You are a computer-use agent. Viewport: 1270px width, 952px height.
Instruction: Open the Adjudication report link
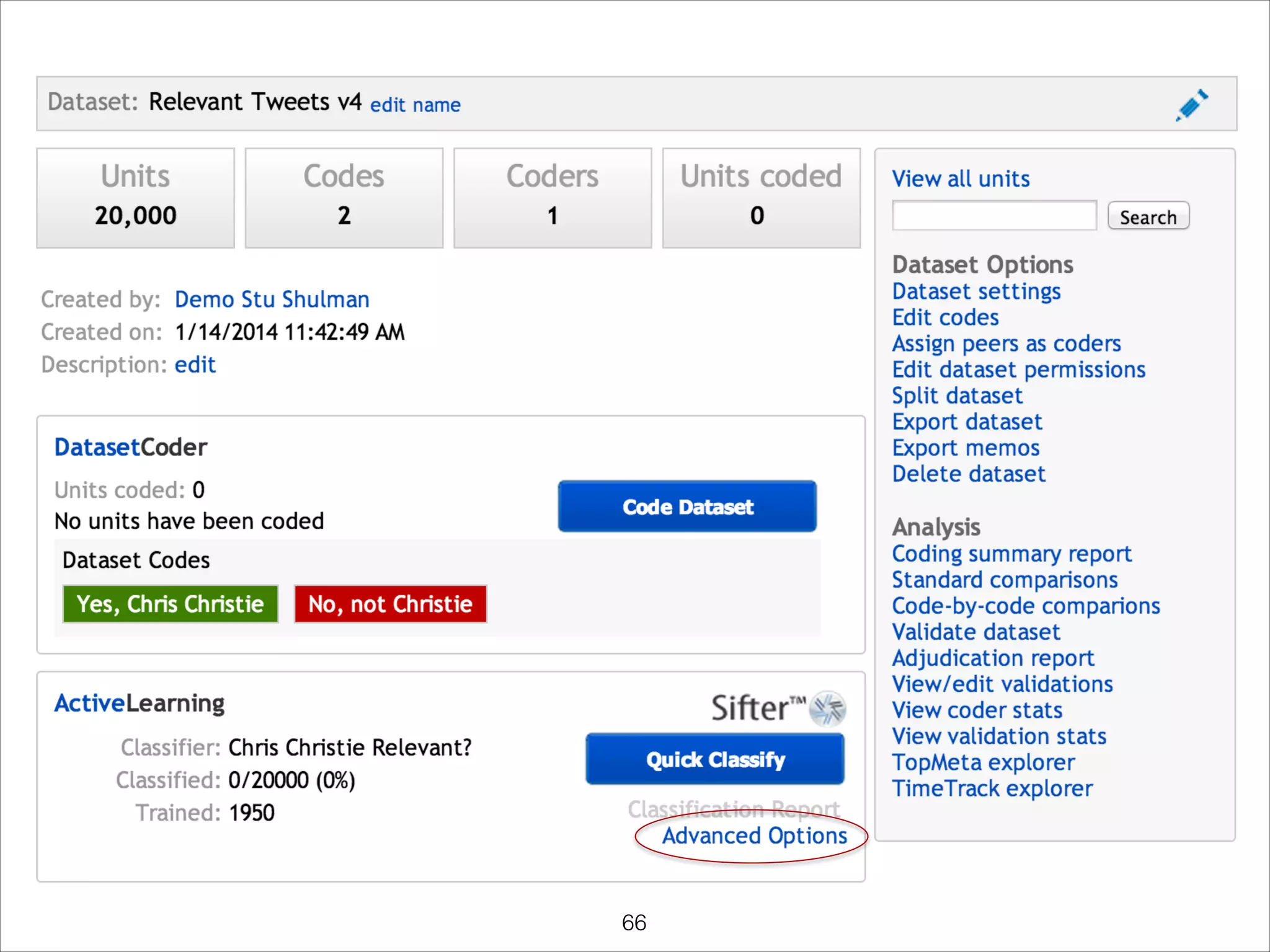(993, 658)
